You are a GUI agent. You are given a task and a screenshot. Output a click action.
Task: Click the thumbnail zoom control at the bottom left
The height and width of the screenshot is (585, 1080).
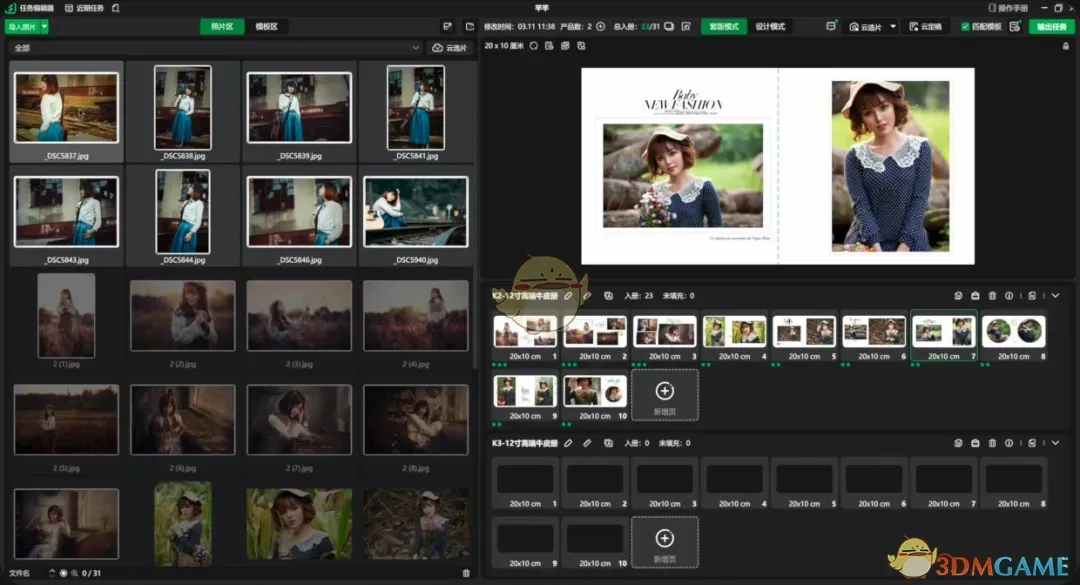tap(74, 573)
